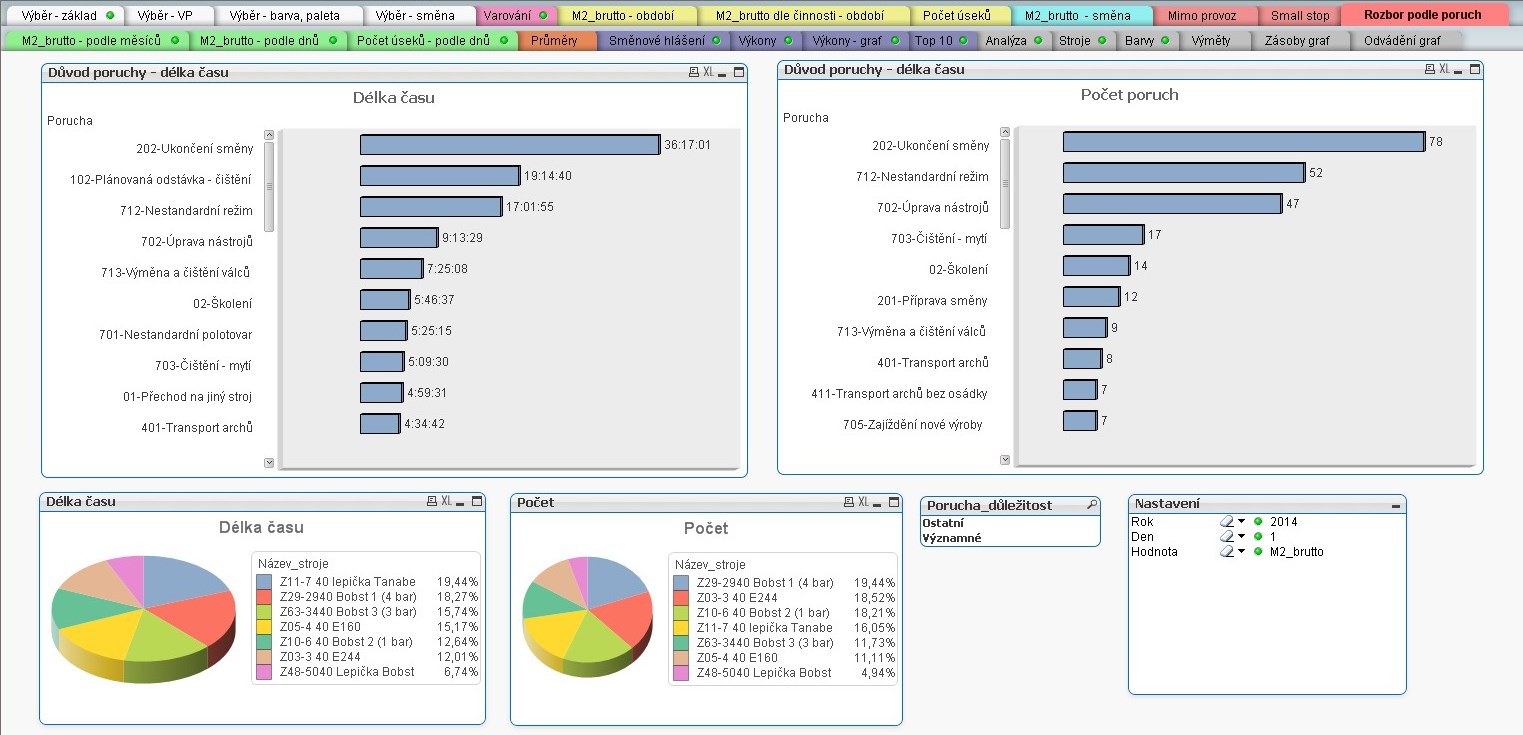Image resolution: width=1523 pixels, height=735 pixels.
Task: Print the left Délka času bar chart
Action: pyautogui.click(x=694, y=72)
